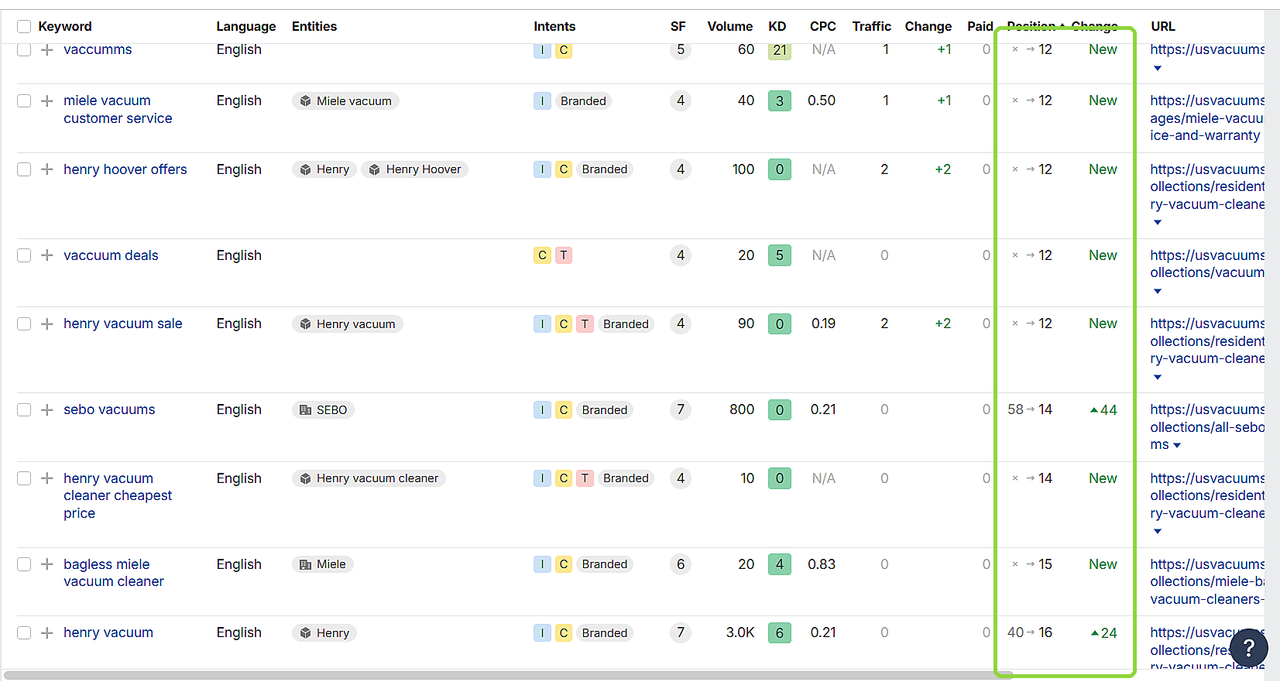
Task: Click the help question mark button
Action: (x=1248, y=648)
